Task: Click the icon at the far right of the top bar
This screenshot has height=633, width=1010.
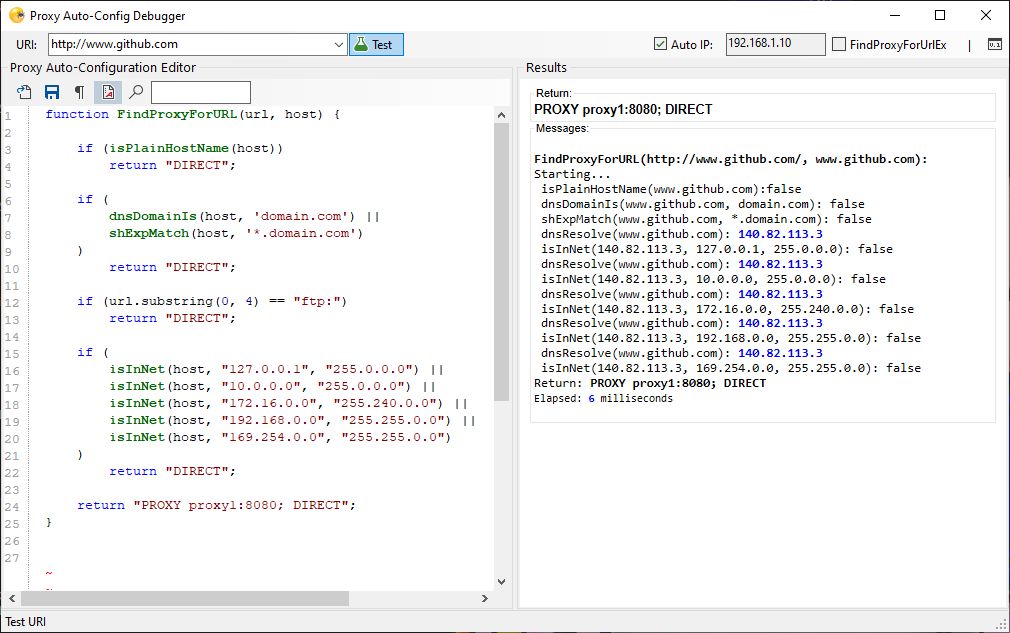Action: (x=995, y=44)
